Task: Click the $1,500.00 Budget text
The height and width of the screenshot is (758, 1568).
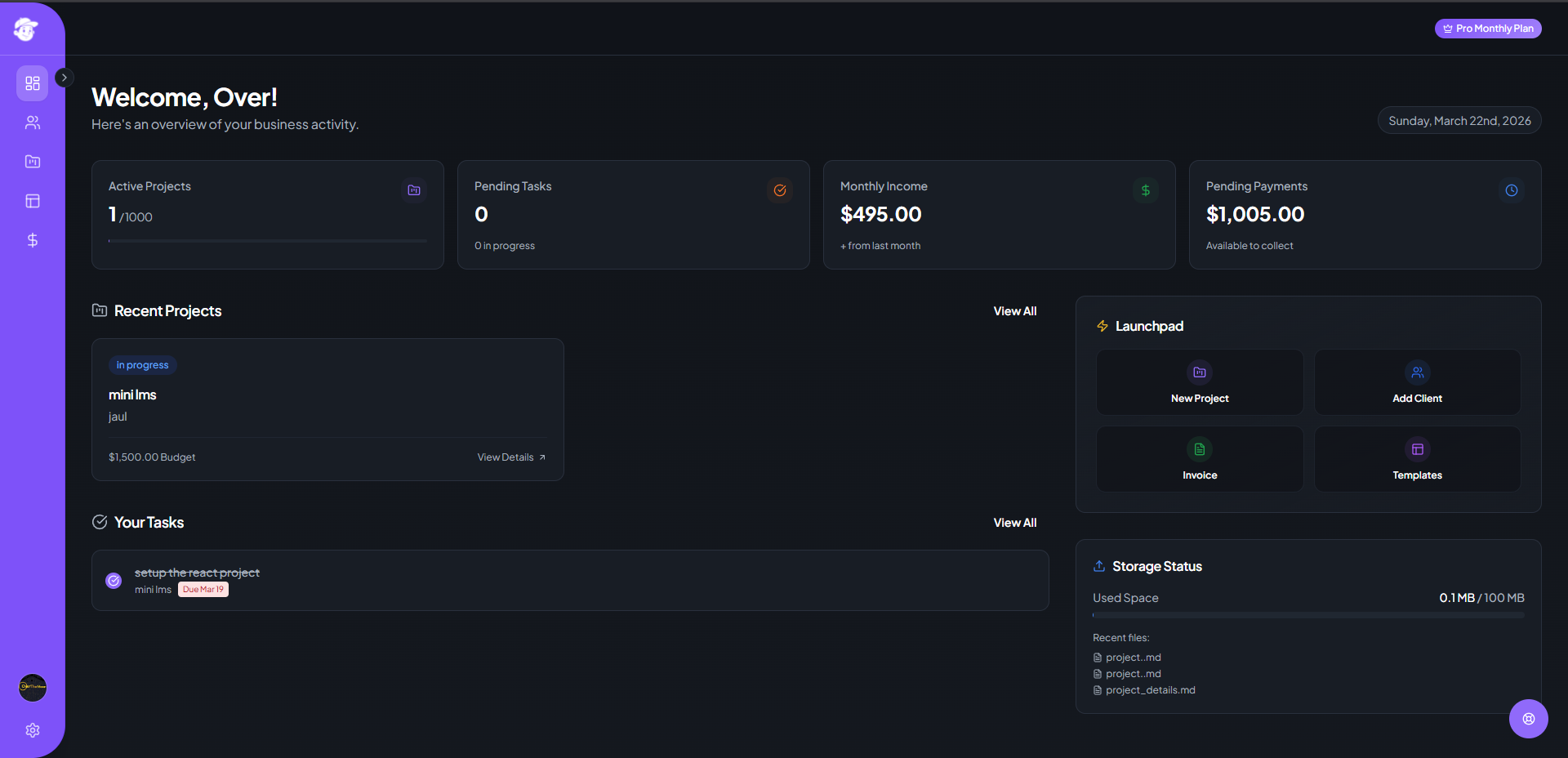Action: click(152, 457)
